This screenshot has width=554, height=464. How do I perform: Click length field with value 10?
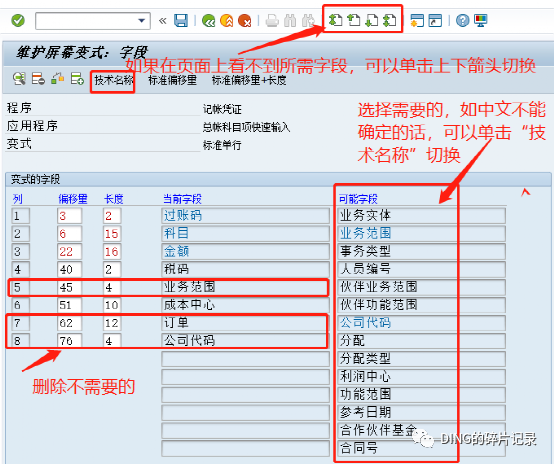[x=112, y=305]
